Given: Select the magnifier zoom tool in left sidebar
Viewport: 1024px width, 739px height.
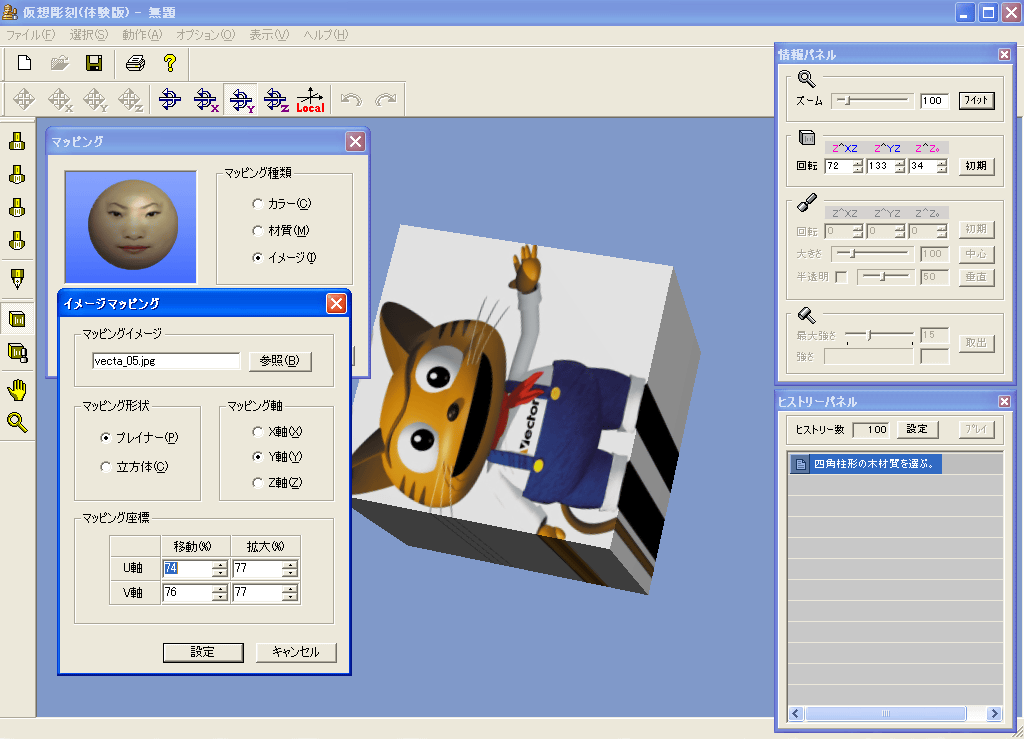Looking at the screenshot, I should pos(17,423).
